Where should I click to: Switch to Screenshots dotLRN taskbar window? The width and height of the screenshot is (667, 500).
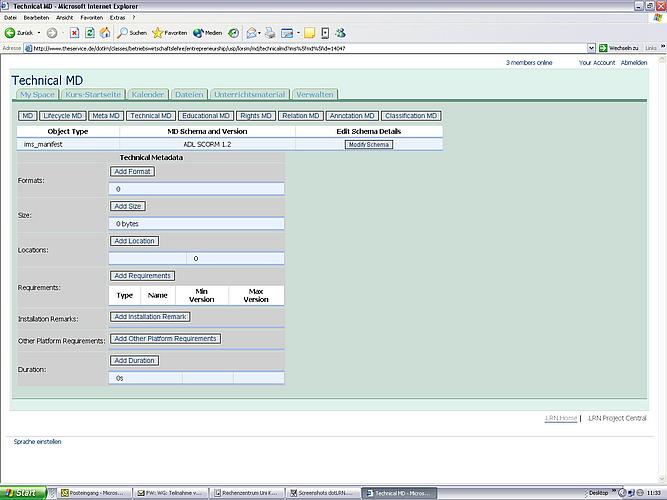coord(323,493)
